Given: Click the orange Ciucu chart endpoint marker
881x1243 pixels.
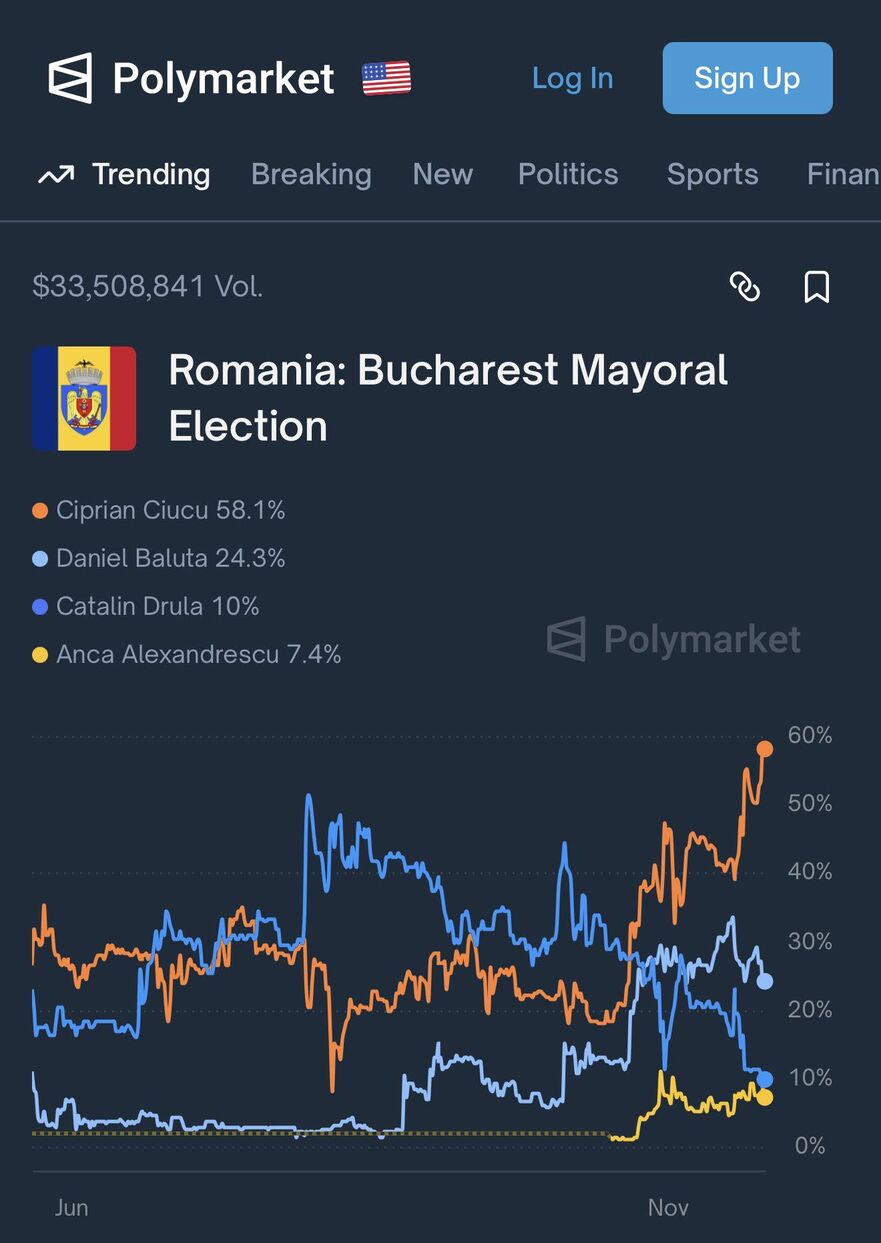Looking at the screenshot, I should point(765,749).
